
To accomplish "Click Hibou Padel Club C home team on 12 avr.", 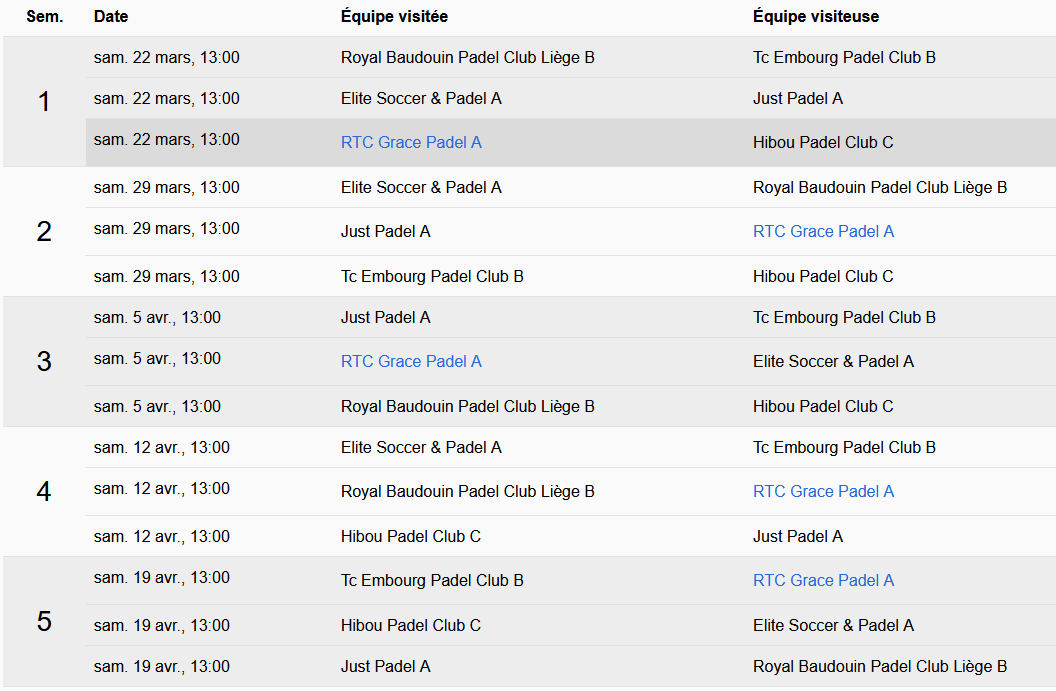I will pos(410,536).
